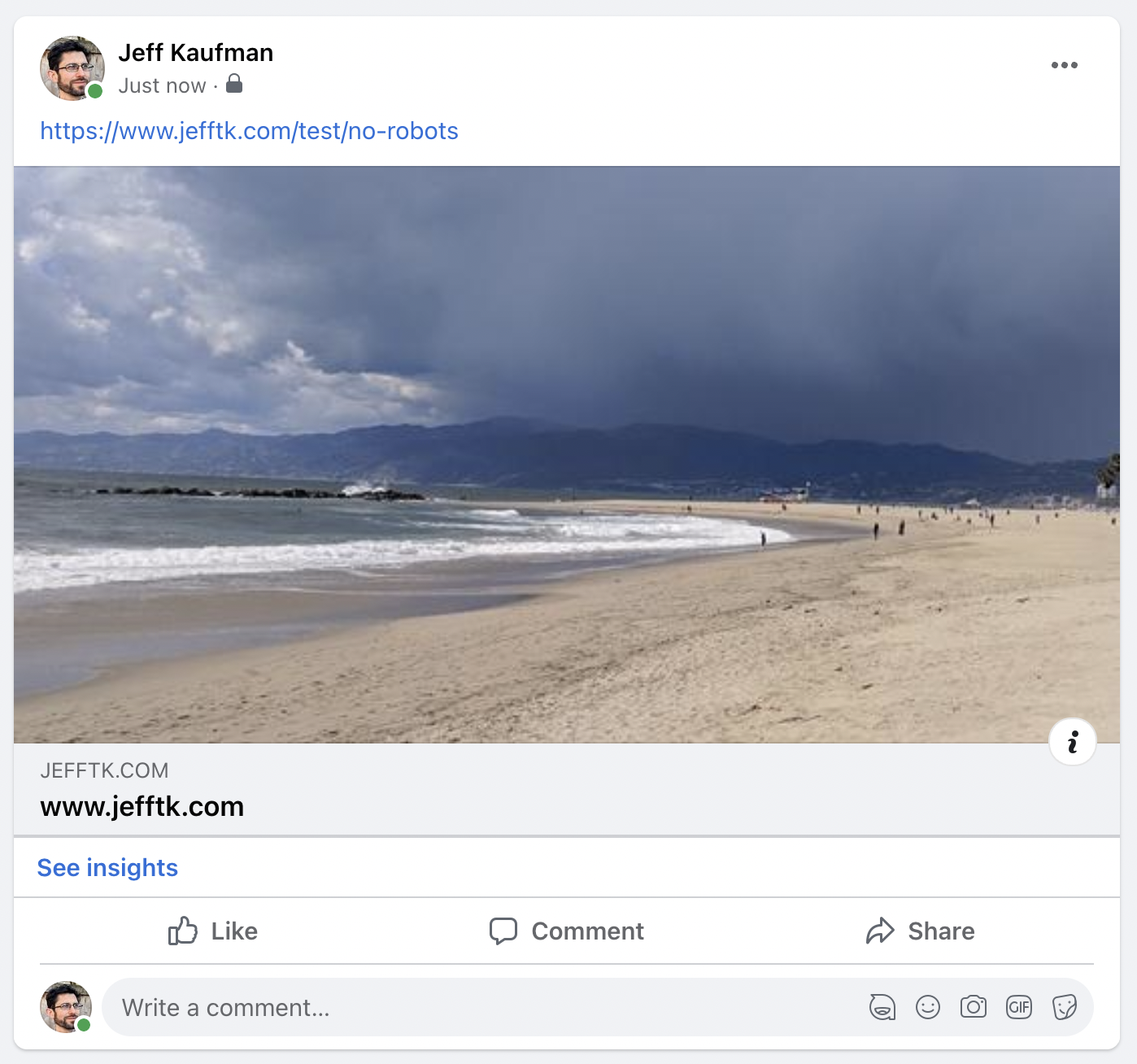Screen dimensions: 1137x1064
Task: Open the avatar sticker option
Action: pos(882,1007)
